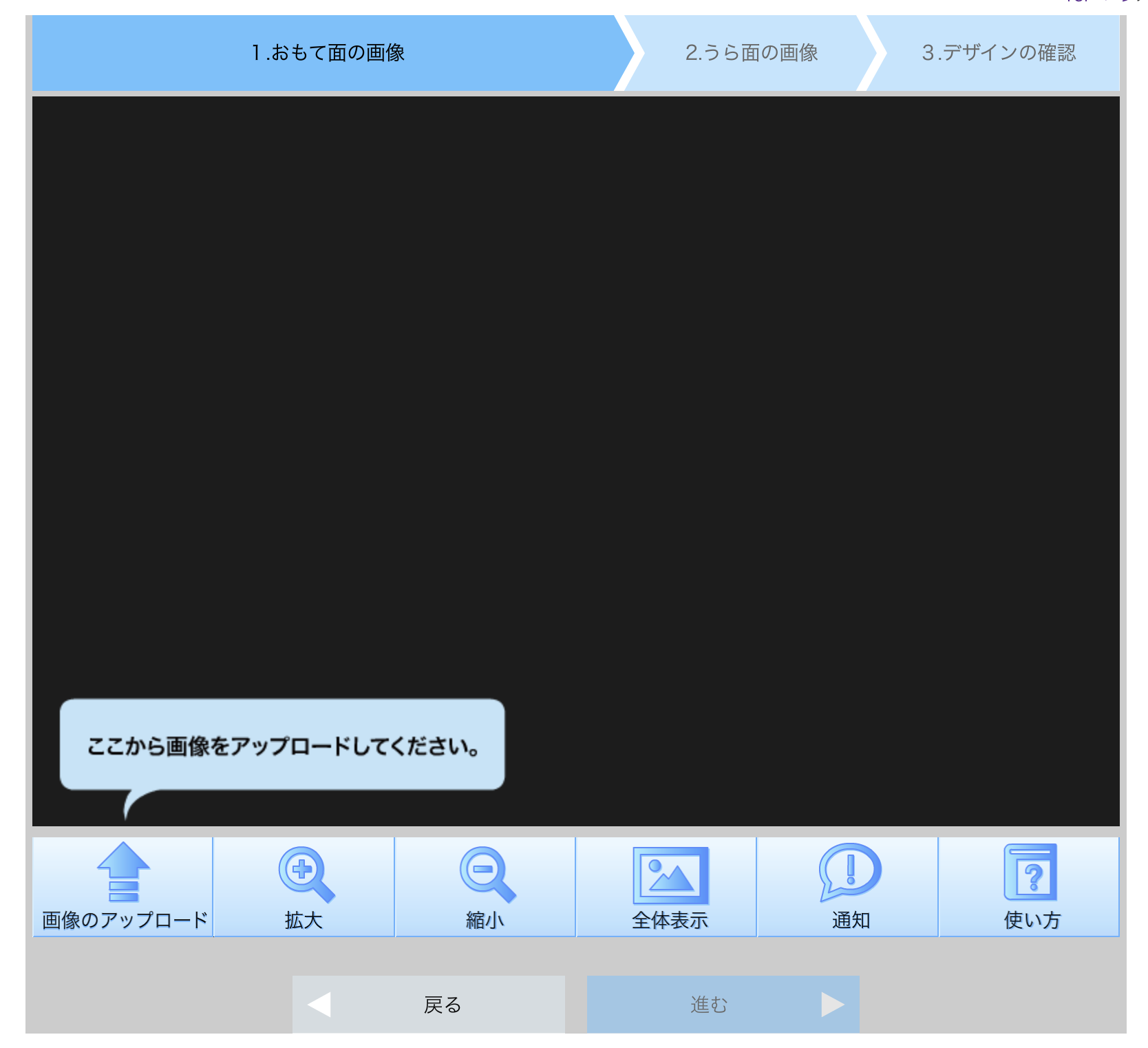The width and height of the screenshot is (1148, 1048).
Task: Click the 進む forward button
Action: click(723, 1005)
